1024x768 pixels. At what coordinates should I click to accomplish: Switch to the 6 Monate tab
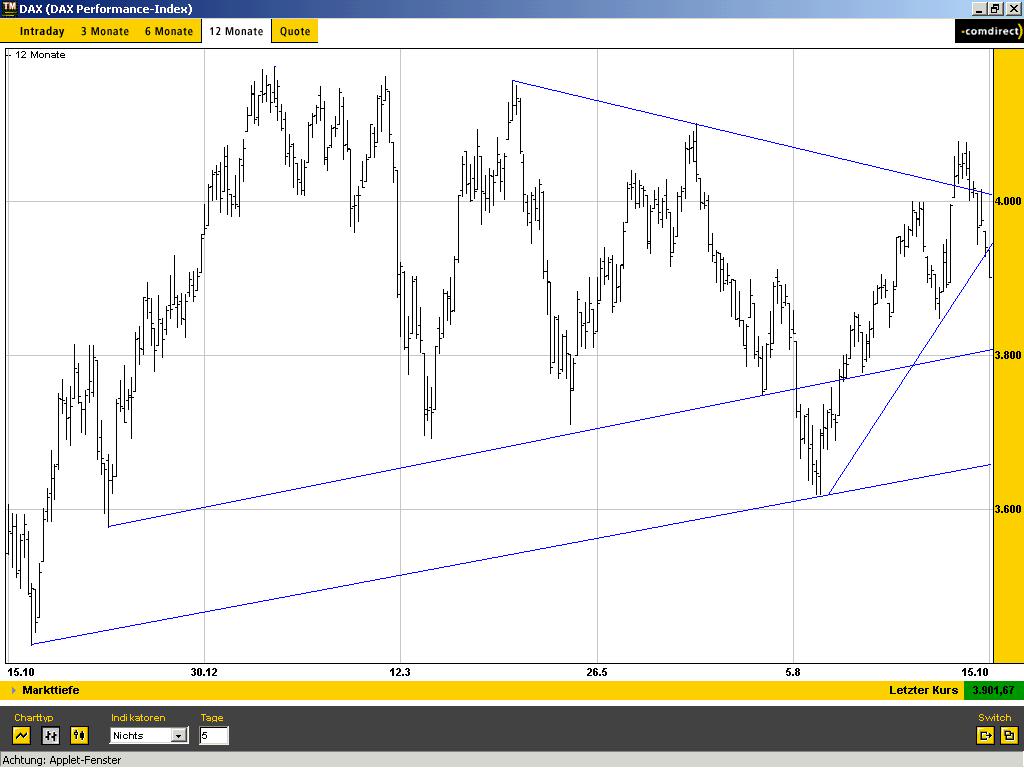tap(168, 31)
